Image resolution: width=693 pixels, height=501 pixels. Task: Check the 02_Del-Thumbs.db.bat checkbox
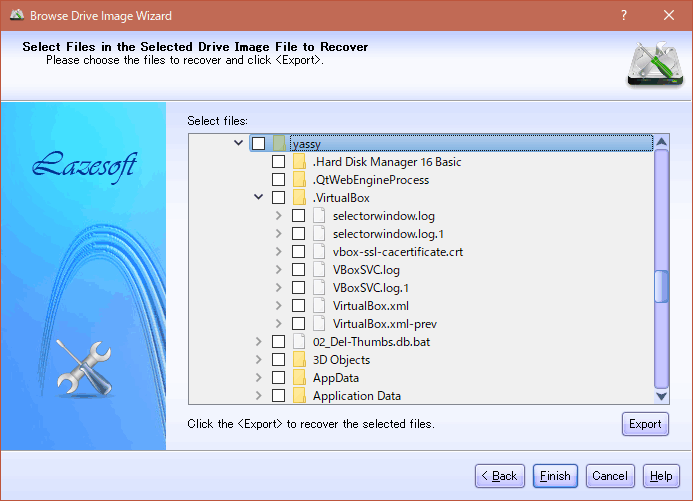point(278,342)
